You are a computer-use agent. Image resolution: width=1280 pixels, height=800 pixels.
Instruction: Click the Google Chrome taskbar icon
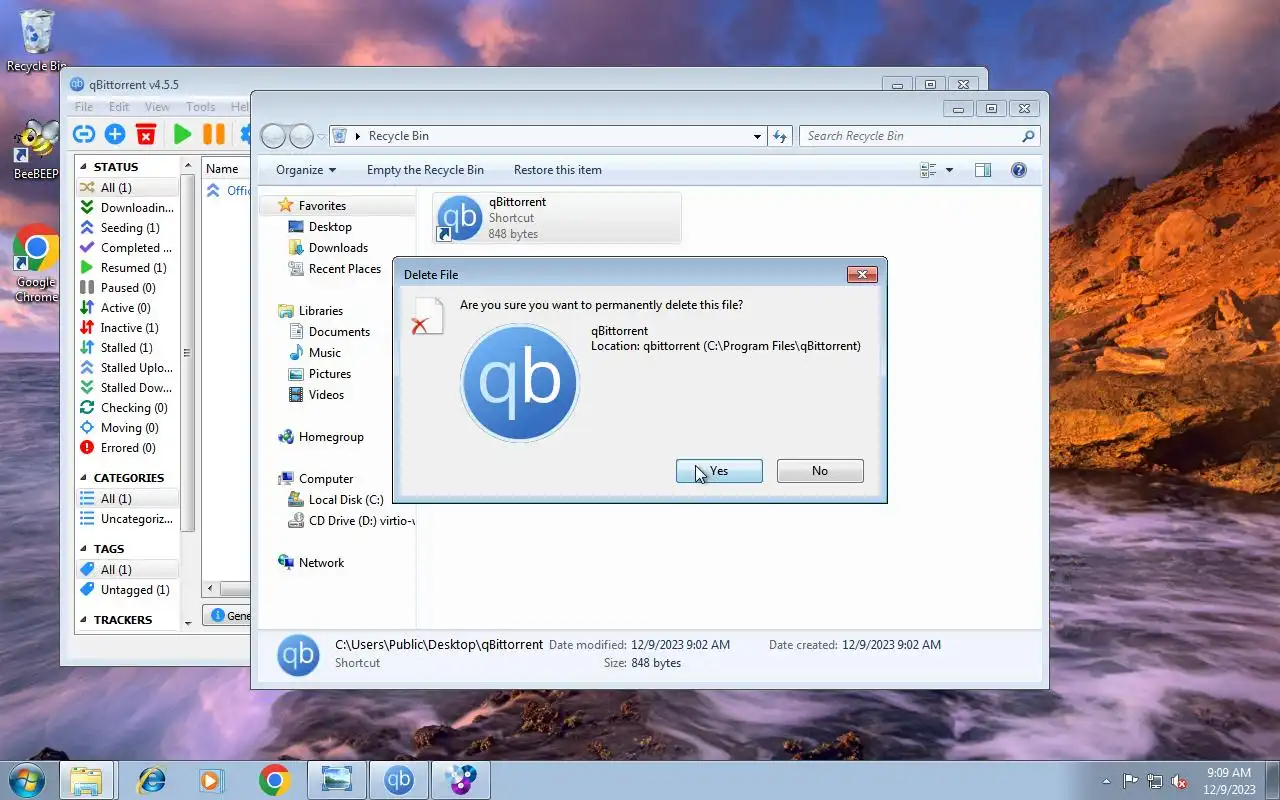[x=274, y=780]
